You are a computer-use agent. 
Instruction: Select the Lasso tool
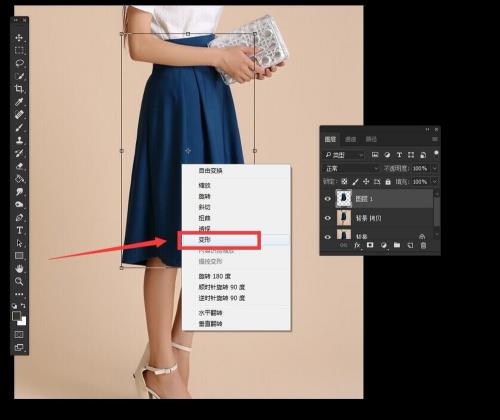click(x=19, y=63)
